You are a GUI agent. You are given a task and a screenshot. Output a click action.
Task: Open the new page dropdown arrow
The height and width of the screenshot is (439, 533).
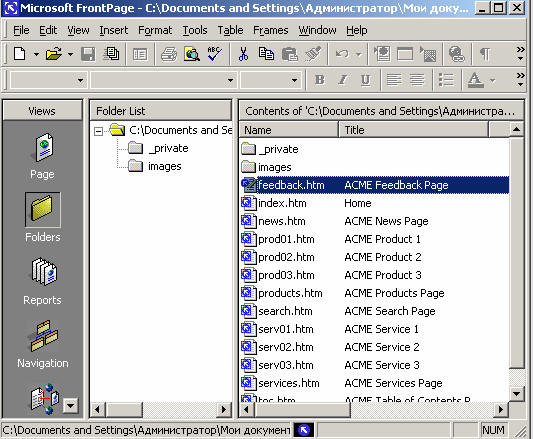click(36, 54)
